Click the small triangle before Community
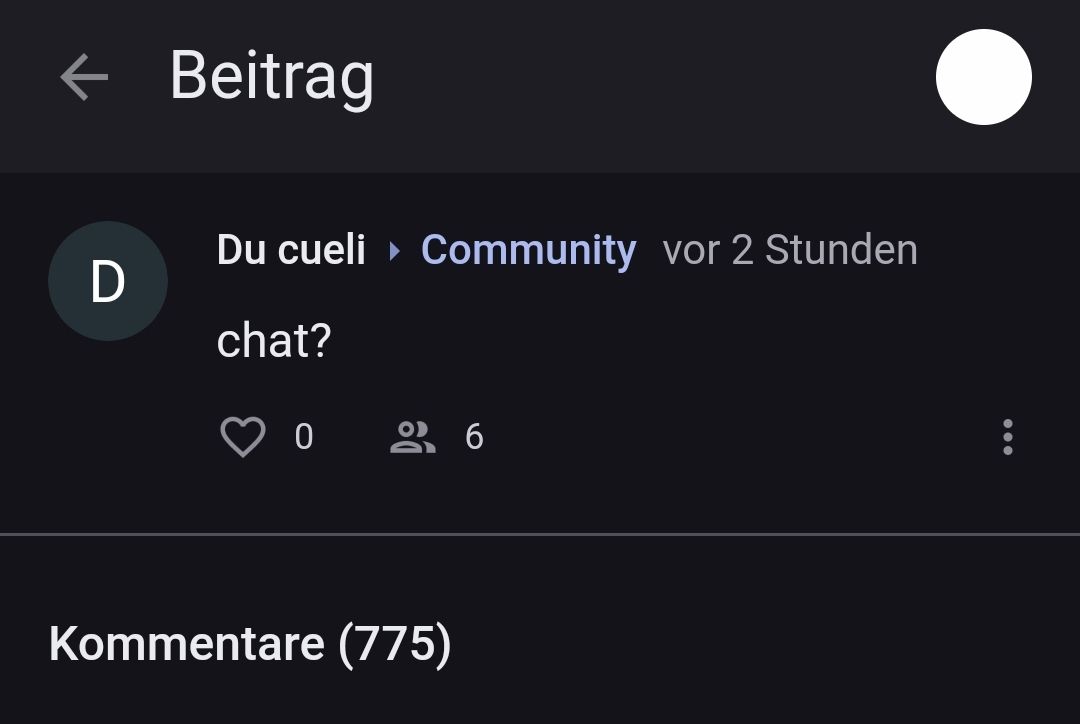This screenshot has width=1080, height=724. pyautogui.click(x=394, y=251)
